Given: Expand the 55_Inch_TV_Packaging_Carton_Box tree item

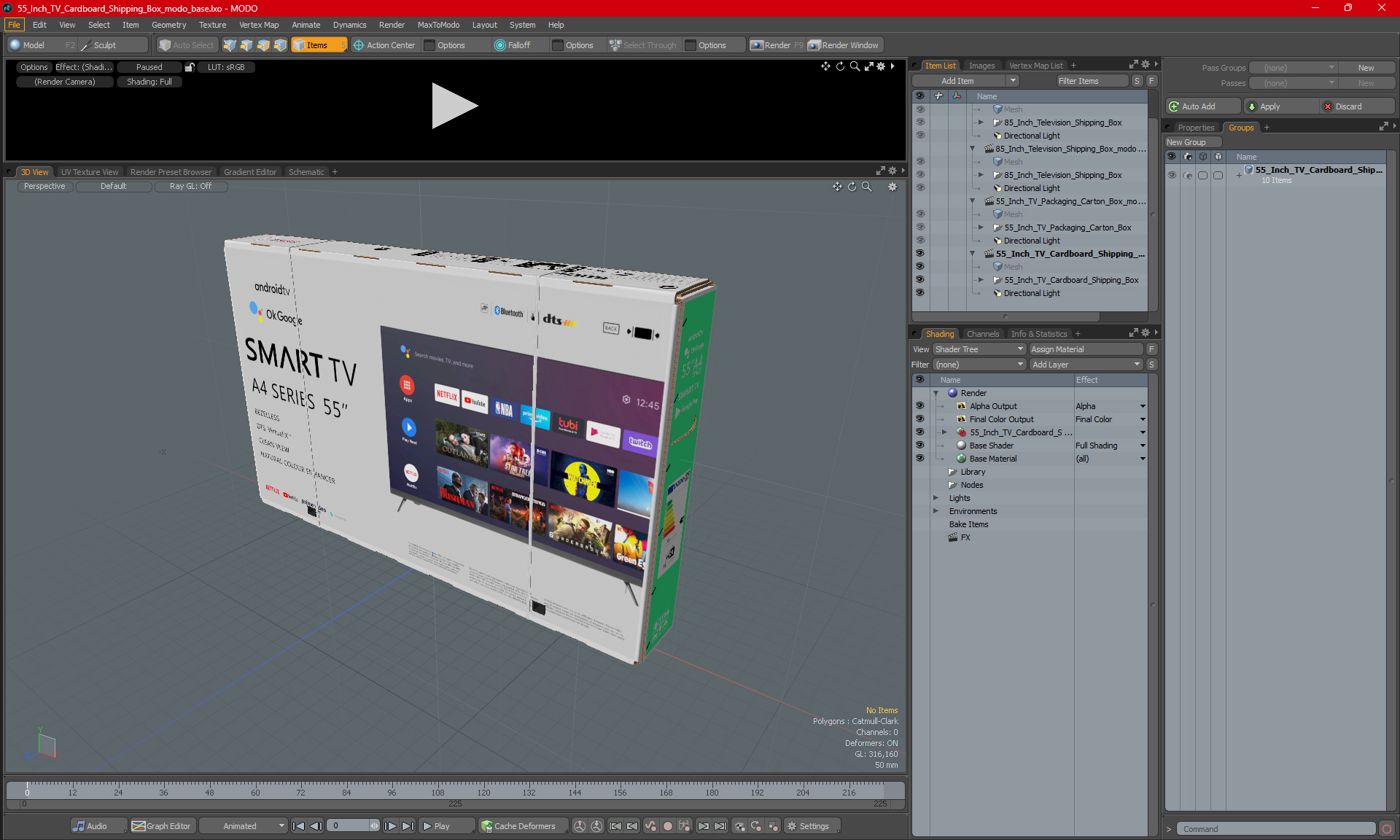Looking at the screenshot, I should click(x=981, y=227).
